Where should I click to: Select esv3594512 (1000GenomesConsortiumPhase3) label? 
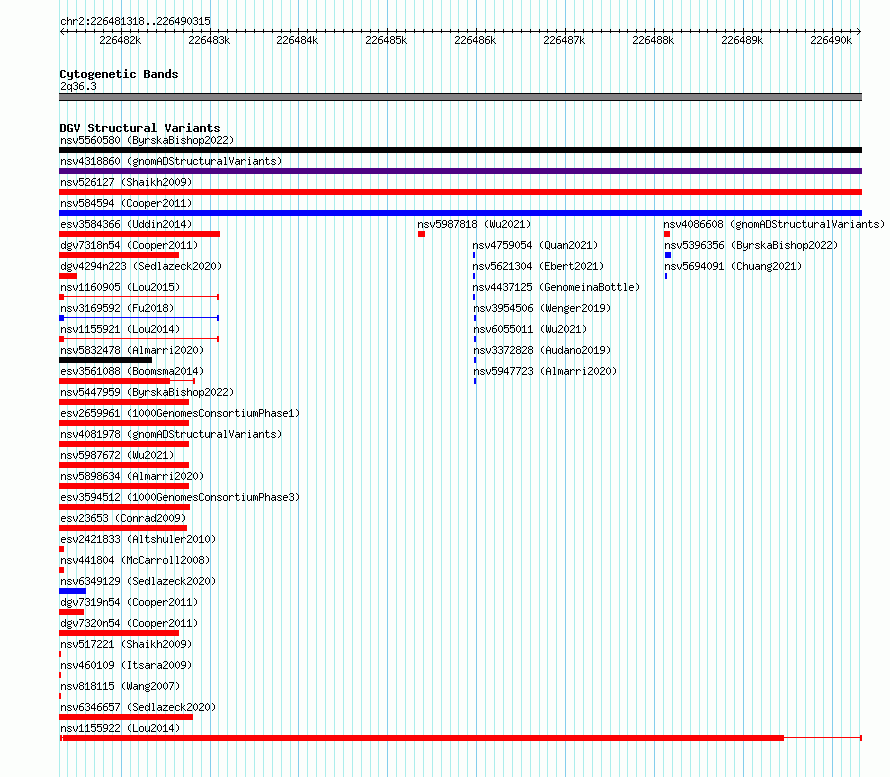180,497
